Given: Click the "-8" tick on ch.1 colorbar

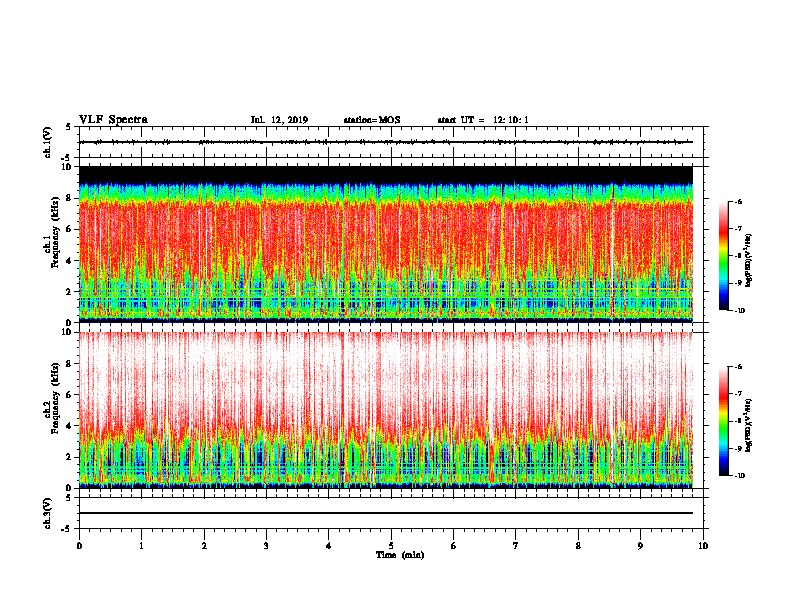Looking at the screenshot, I should pyautogui.click(x=738, y=256).
